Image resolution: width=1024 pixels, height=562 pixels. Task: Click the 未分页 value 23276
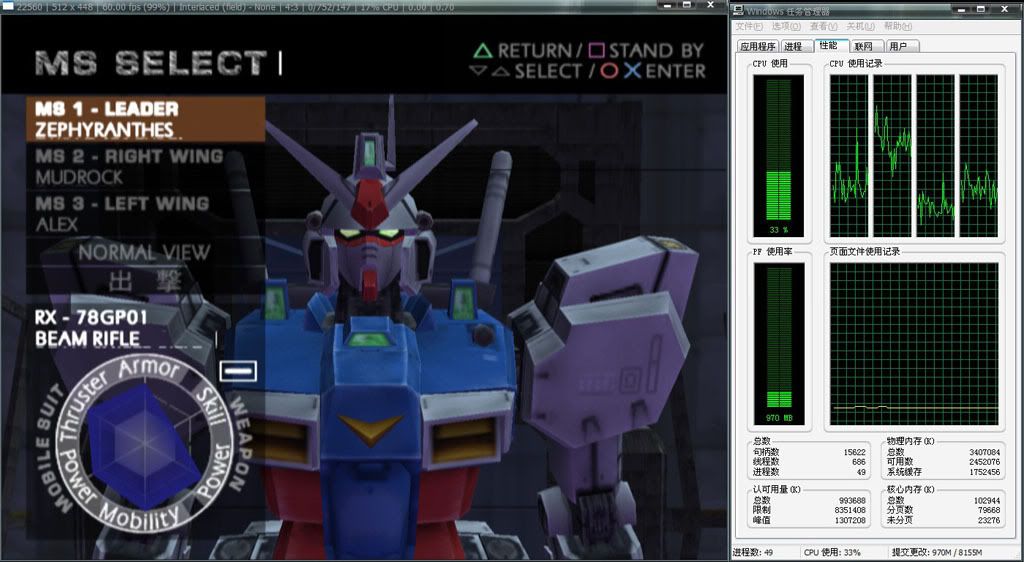pyautogui.click(x=989, y=520)
